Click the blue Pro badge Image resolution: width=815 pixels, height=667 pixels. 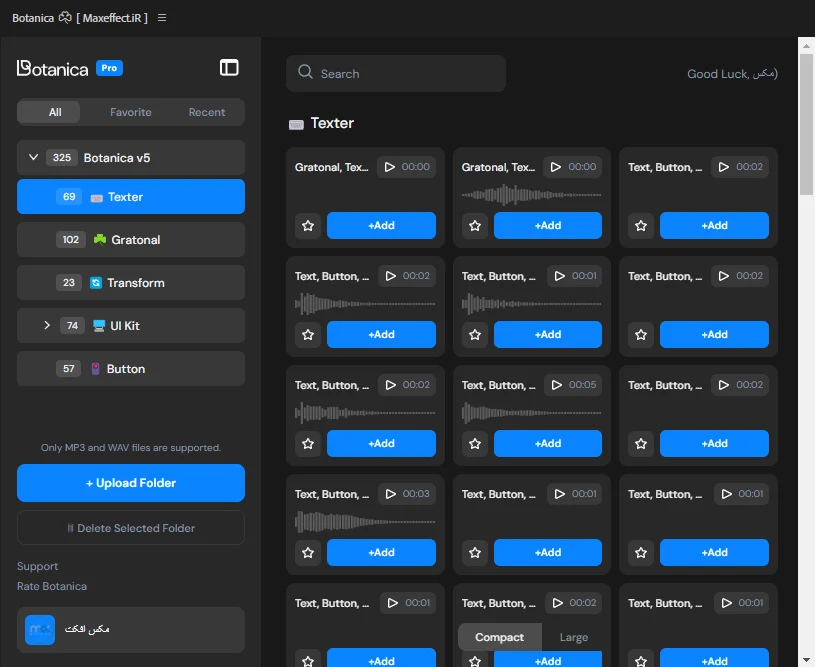(109, 68)
